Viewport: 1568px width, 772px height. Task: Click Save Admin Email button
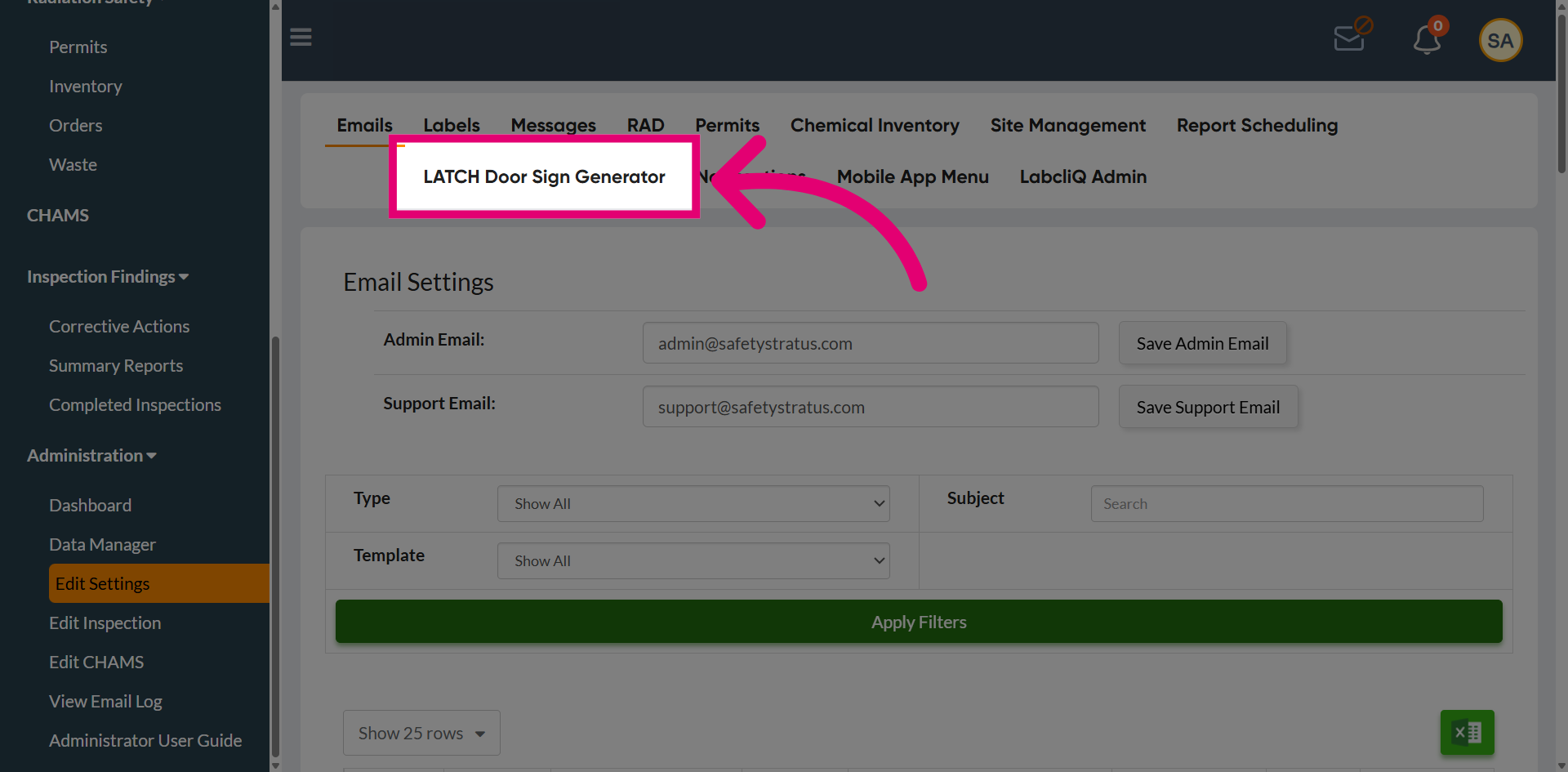[1202, 343]
